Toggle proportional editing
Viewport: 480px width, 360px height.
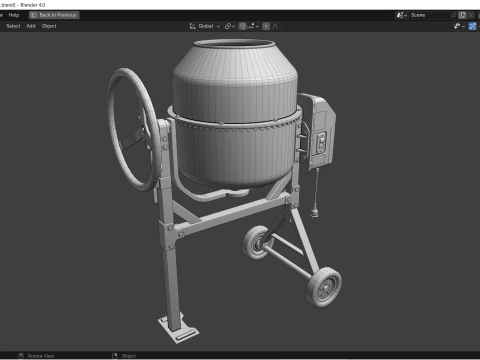pyautogui.click(x=266, y=26)
